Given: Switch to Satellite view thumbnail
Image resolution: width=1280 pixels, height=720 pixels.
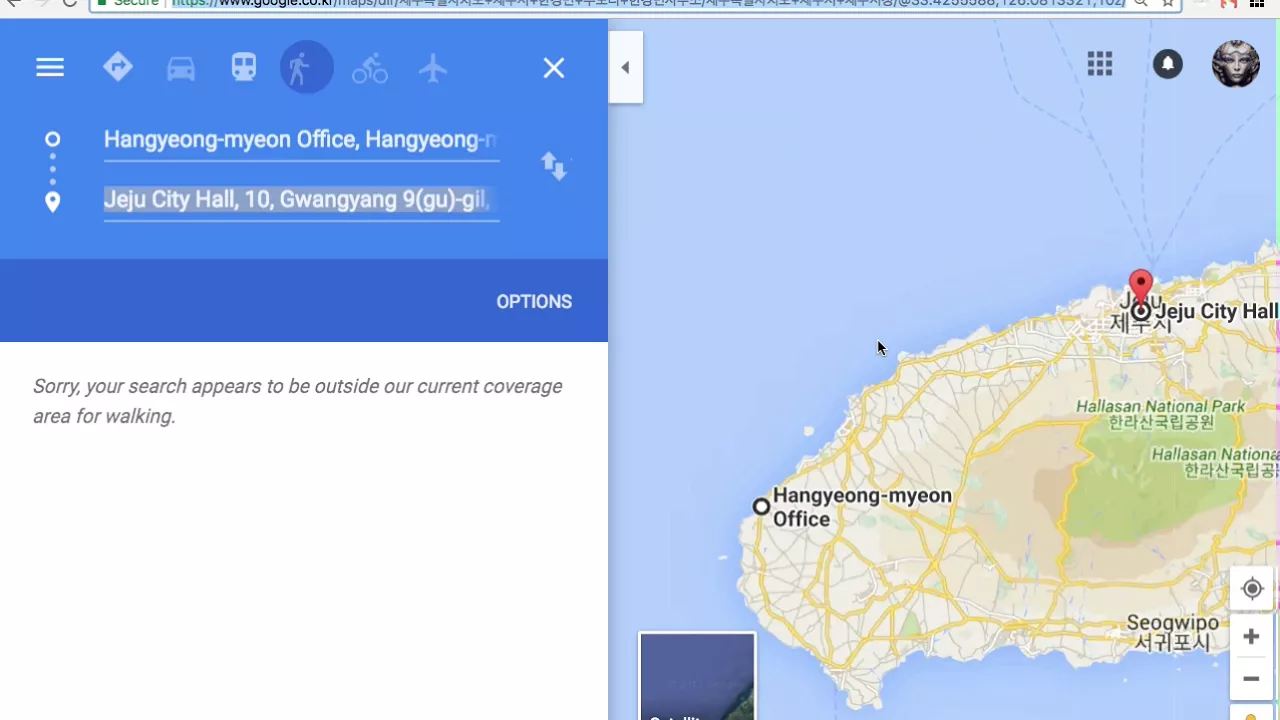Looking at the screenshot, I should point(697,676).
